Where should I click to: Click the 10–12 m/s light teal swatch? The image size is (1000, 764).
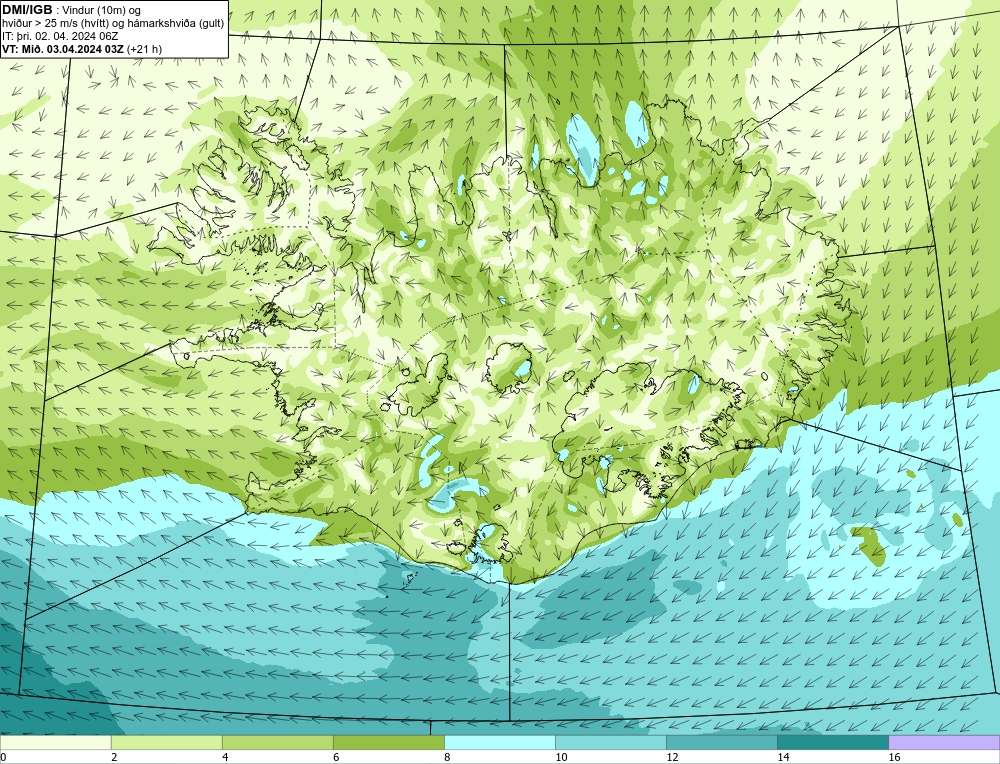coord(610,742)
